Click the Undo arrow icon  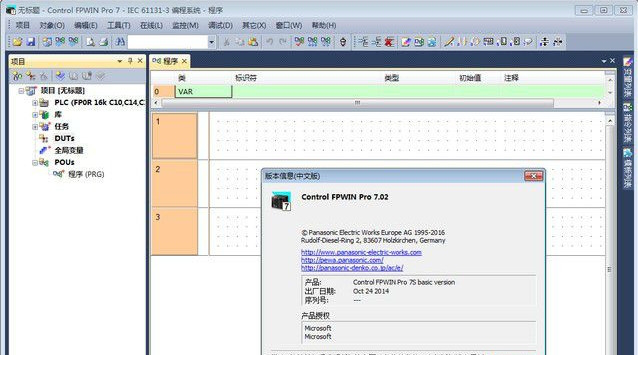269,41
